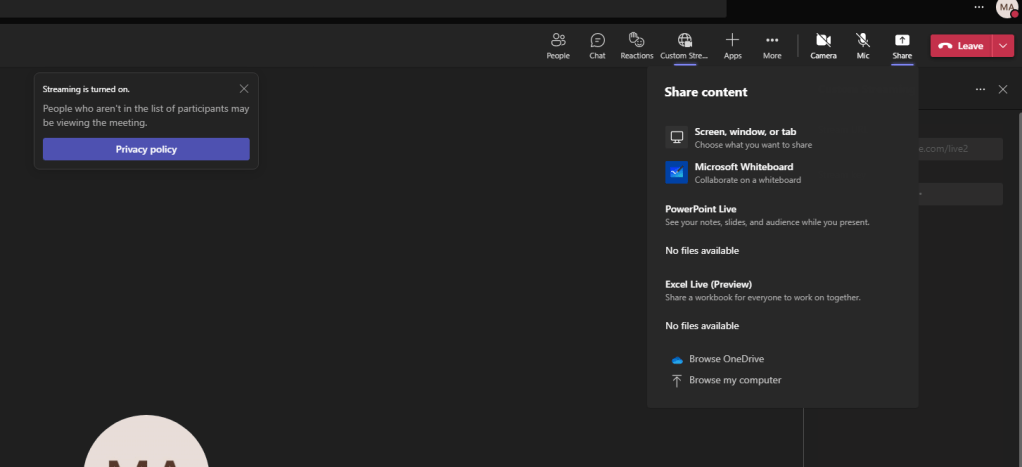The height and width of the screenshot is (467, 1022).
Task: Select Microsoft Whiteboard to collaborate
Action: tap(743, 172)
